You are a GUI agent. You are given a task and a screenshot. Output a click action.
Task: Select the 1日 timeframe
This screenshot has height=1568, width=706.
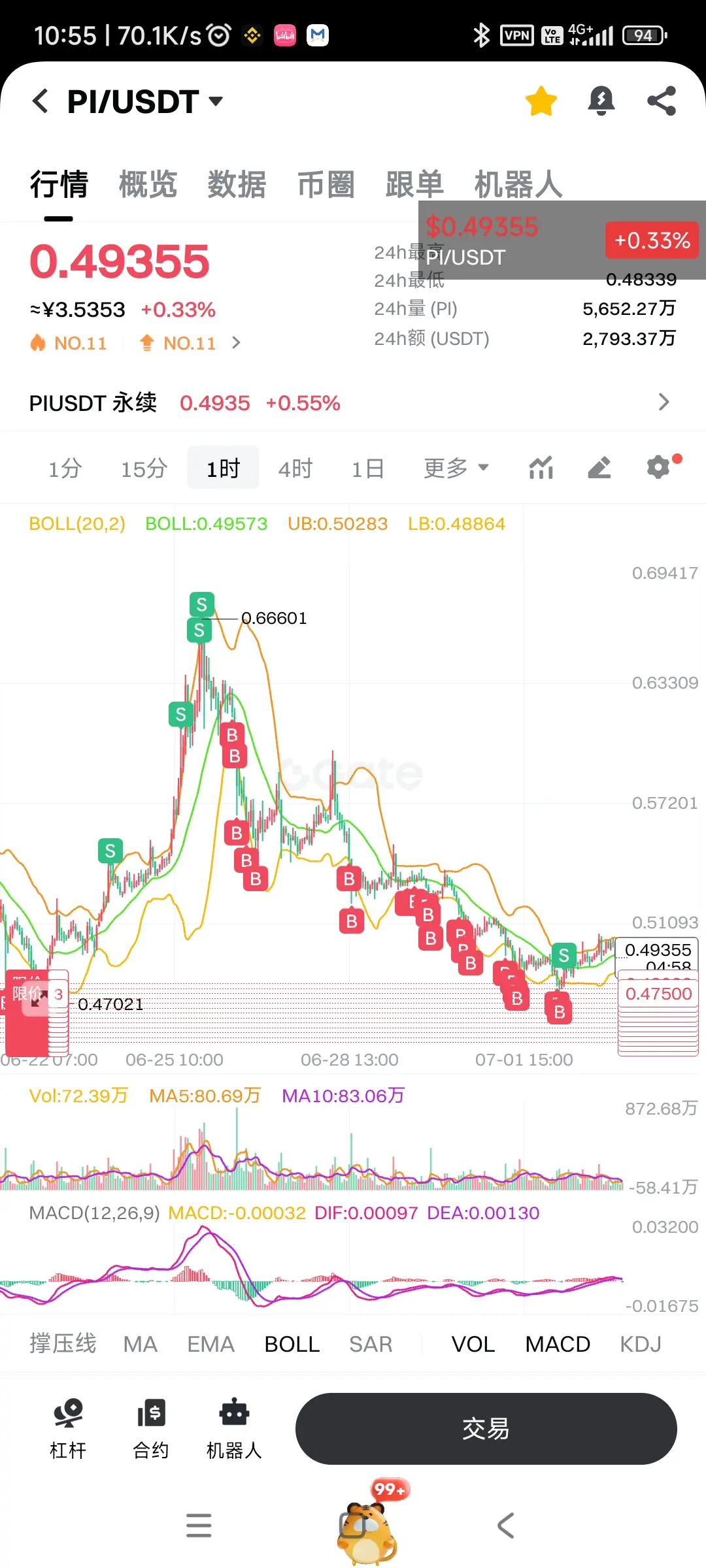pos(367,468)
